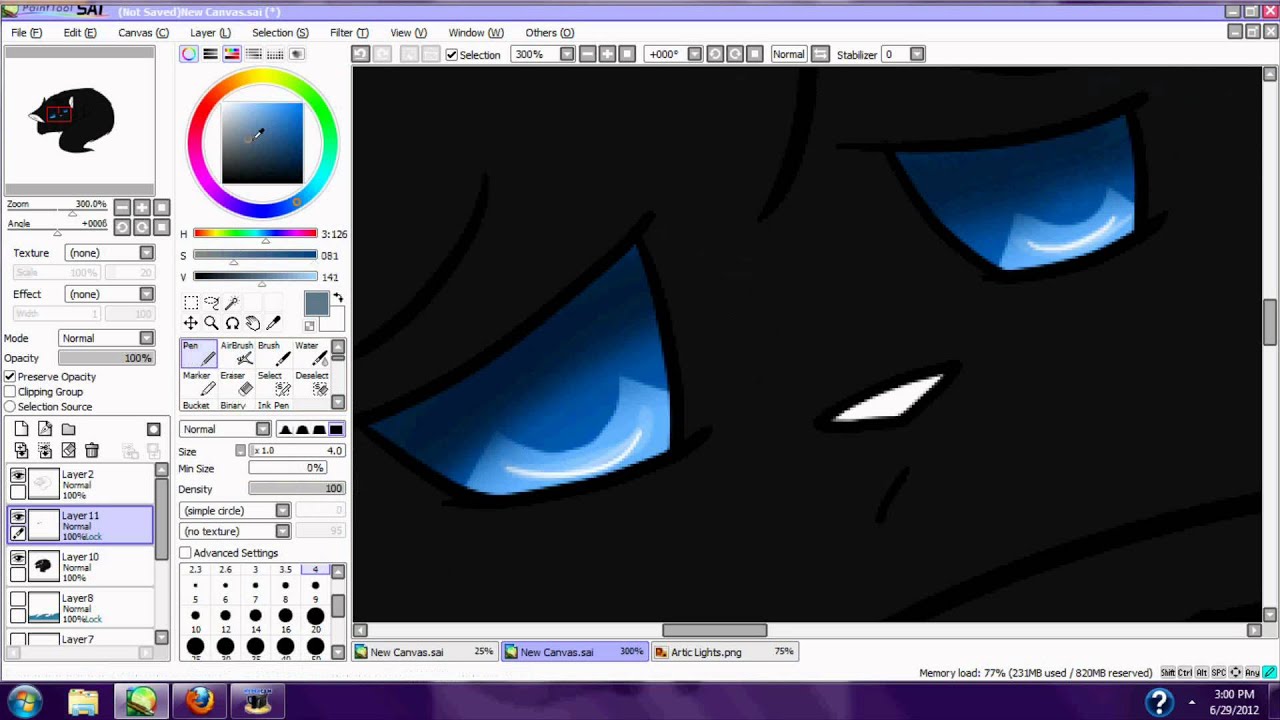Image resolution: width=1280 pixels, height=720 pixels.
Task: Open the Effect dropdown
Action: click(x=110, y=294)
